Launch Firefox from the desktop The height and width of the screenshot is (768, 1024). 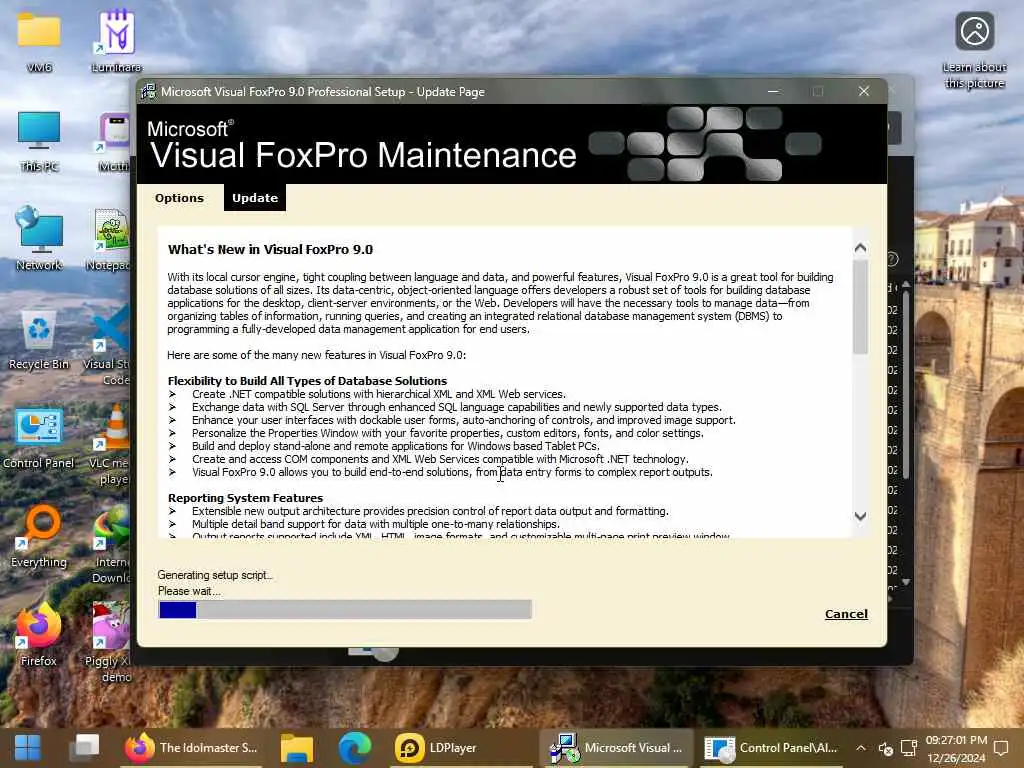[39, 635]
